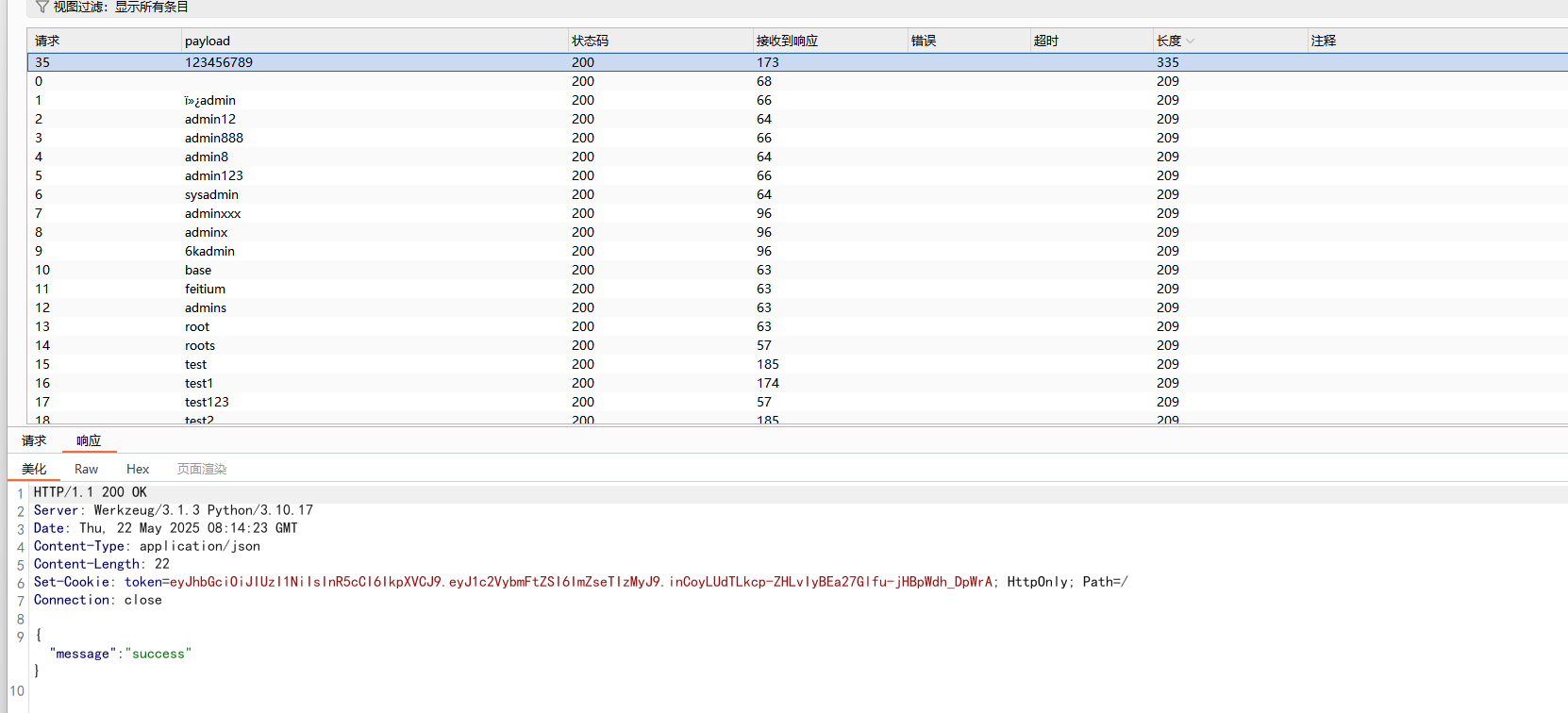
Task: Select the row with payload root
Action: coord(797,326)
